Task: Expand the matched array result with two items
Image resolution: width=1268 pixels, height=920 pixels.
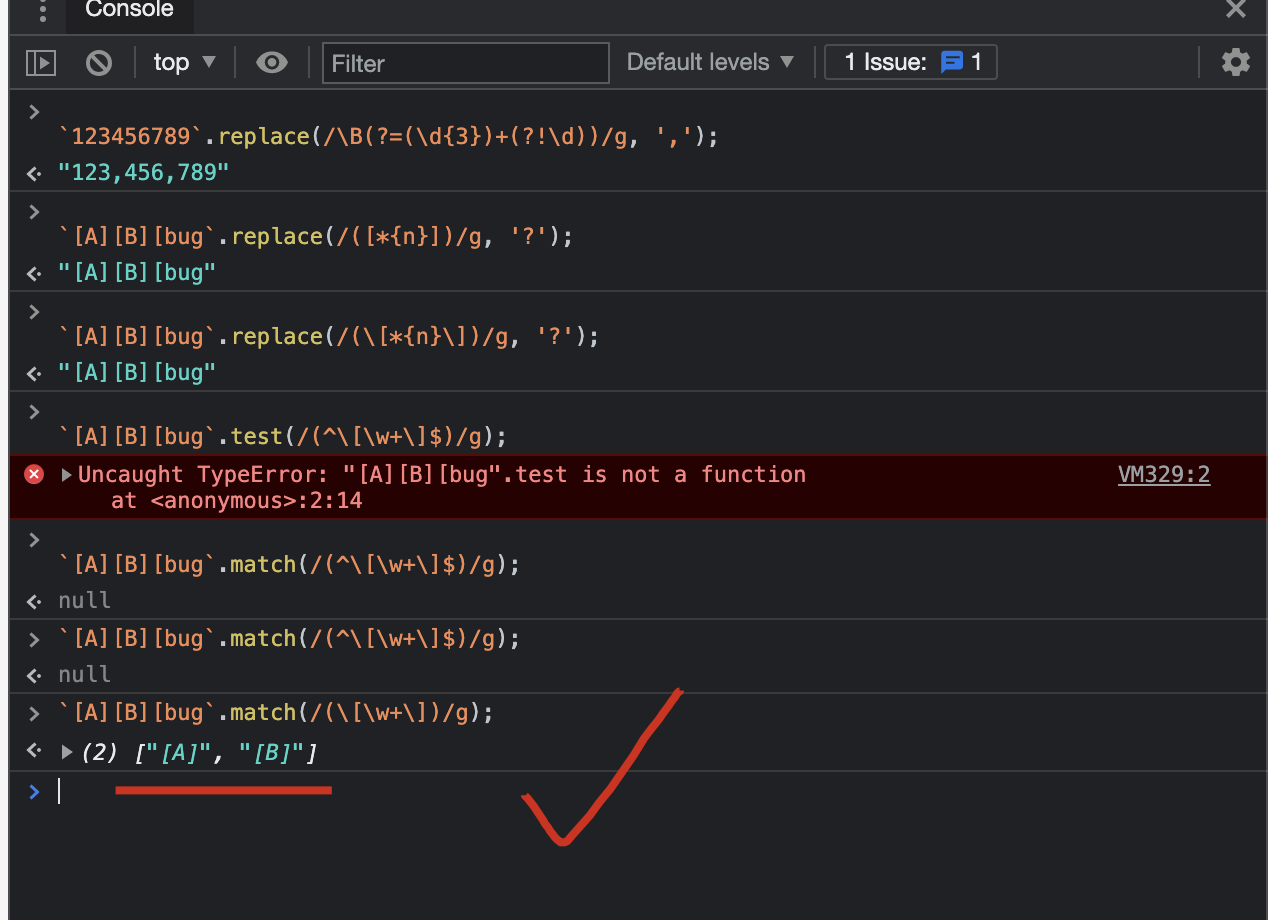Action: [x=66, y=751]
